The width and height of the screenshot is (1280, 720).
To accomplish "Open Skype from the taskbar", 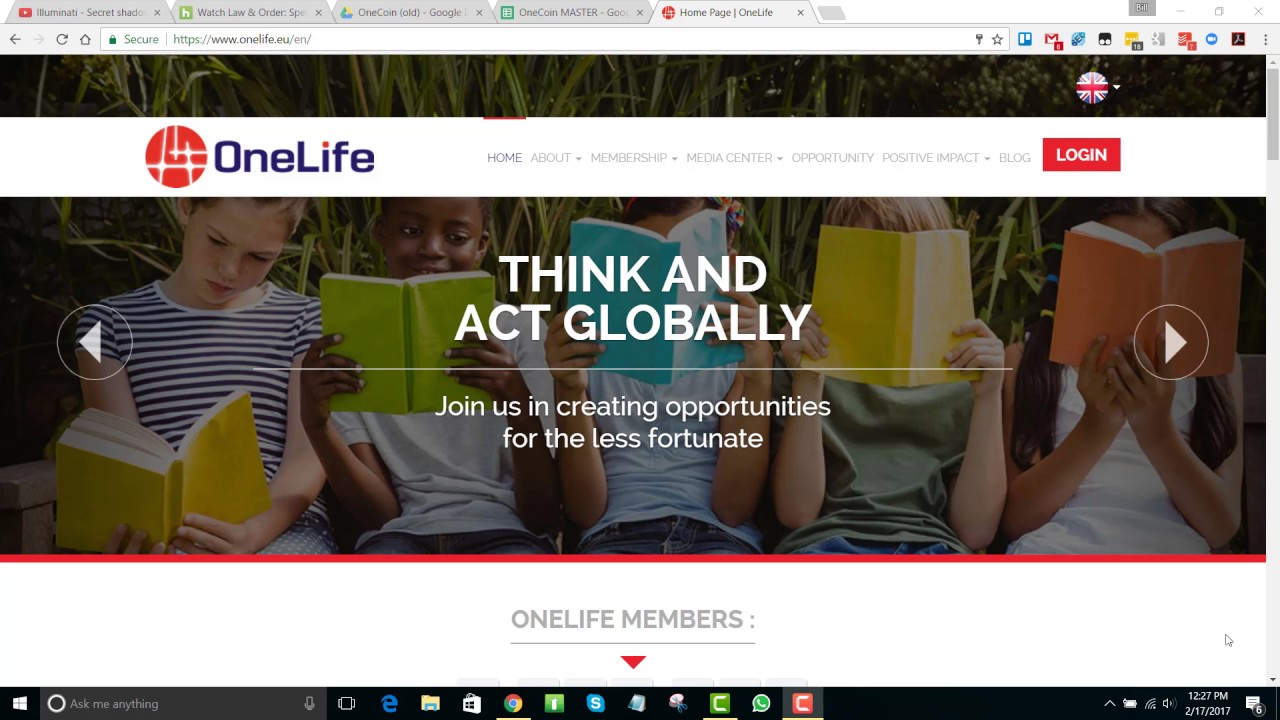I will pos(595,703).
